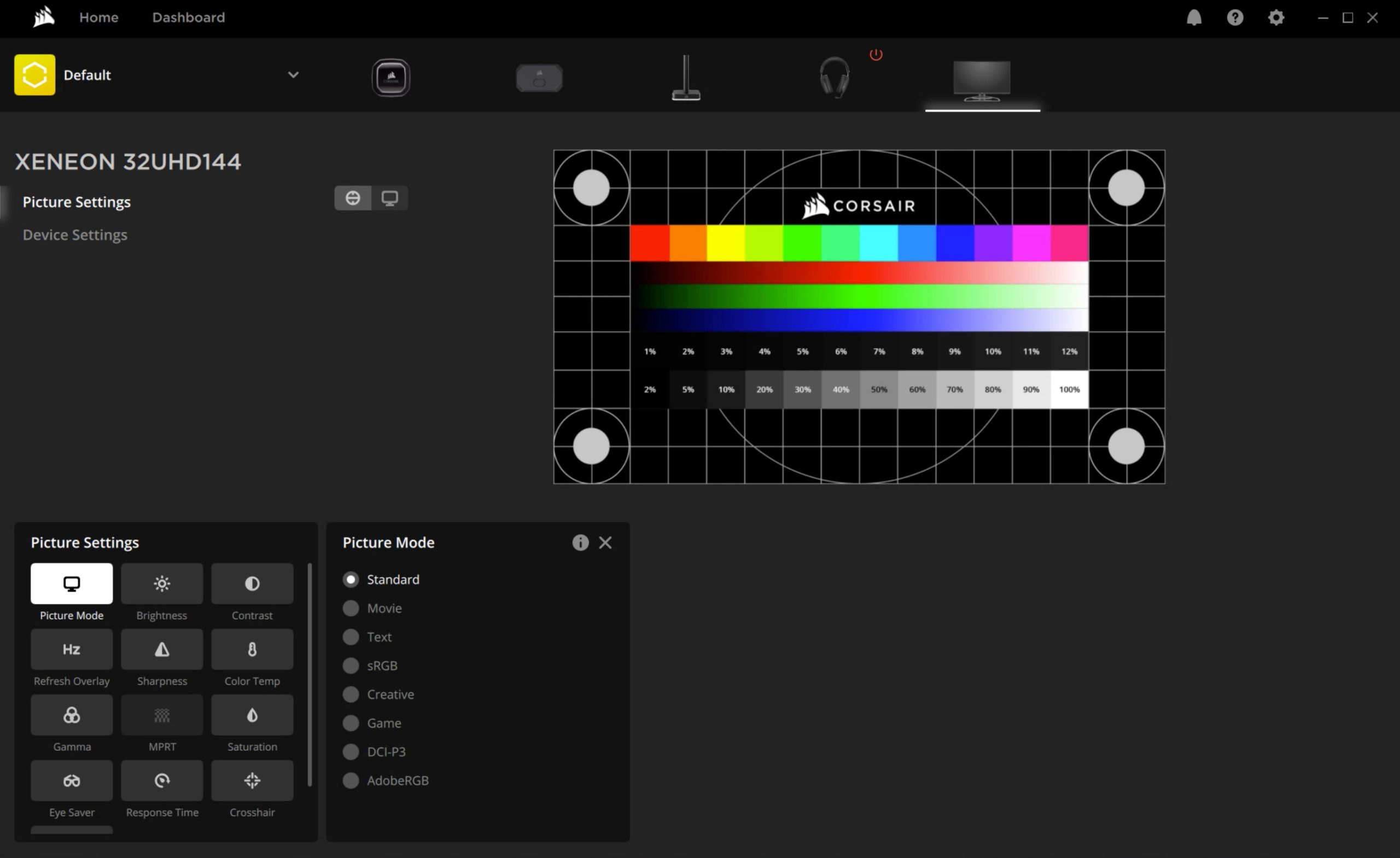This screenshot has width=1400, height=858.
Task: Select the Movie picture mode
Action: [x=351, y=608]
